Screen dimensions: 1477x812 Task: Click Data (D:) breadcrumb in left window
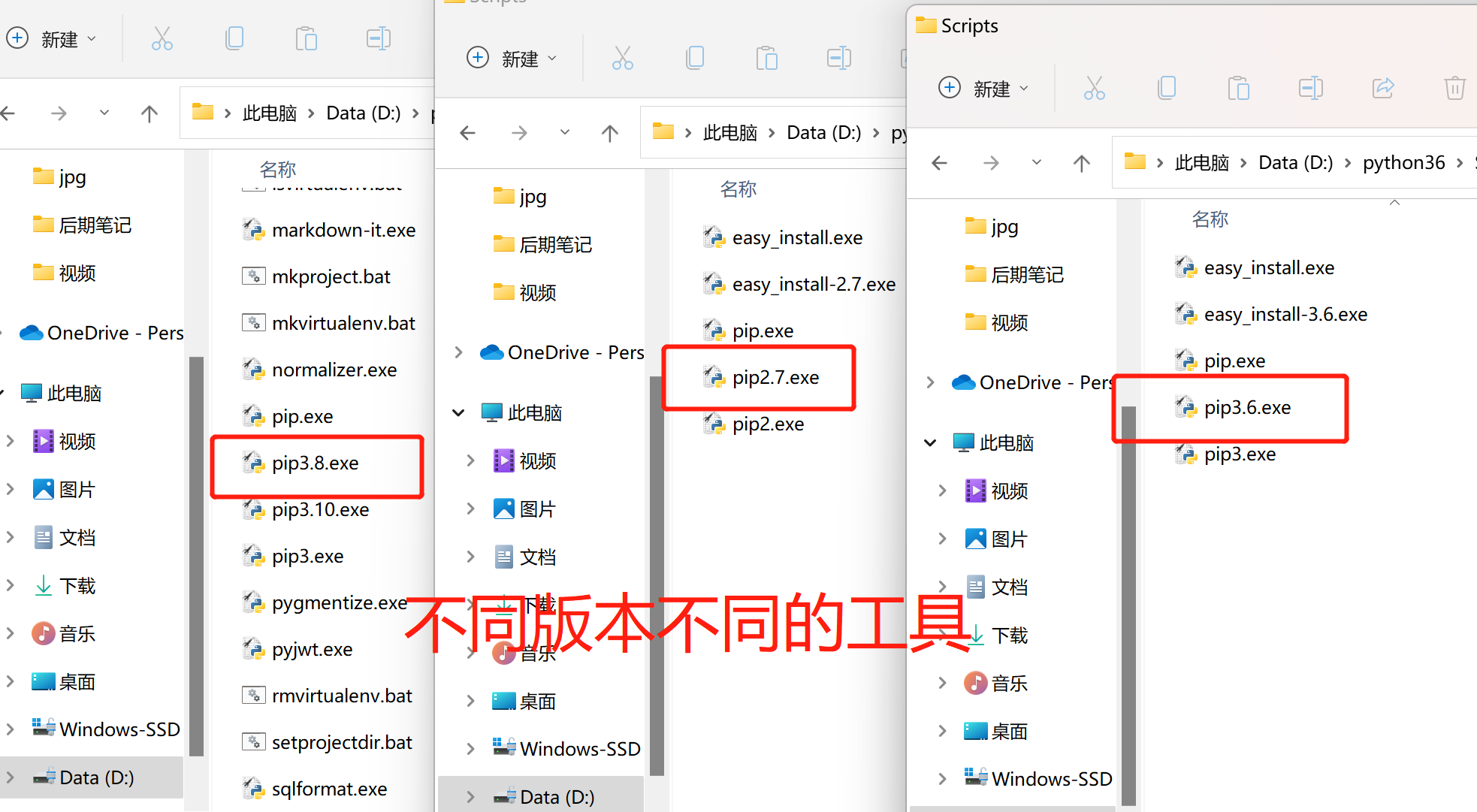click(x=363, y=113)
